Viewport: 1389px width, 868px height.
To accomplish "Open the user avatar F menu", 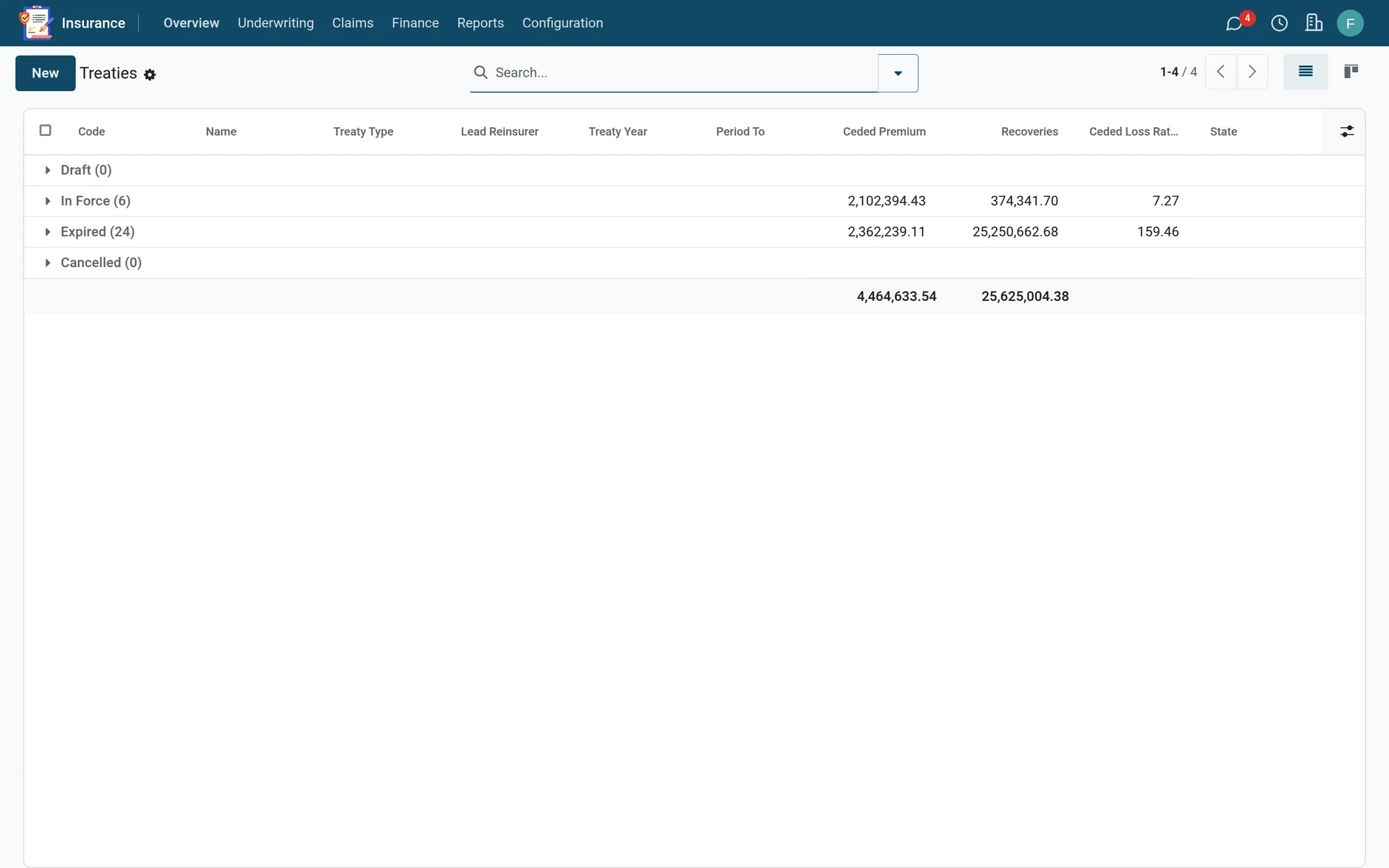I will [x=1350, y=23].
